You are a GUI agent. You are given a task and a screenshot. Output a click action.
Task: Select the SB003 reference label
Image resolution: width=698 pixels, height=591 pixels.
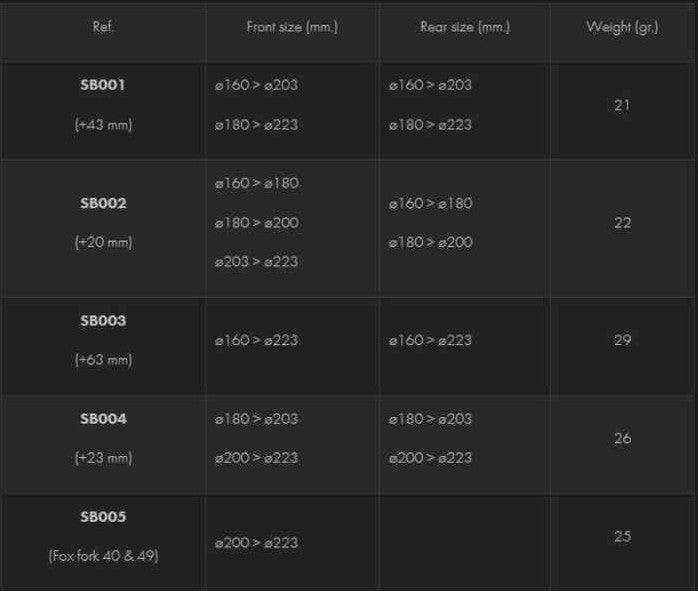point(103,321)
